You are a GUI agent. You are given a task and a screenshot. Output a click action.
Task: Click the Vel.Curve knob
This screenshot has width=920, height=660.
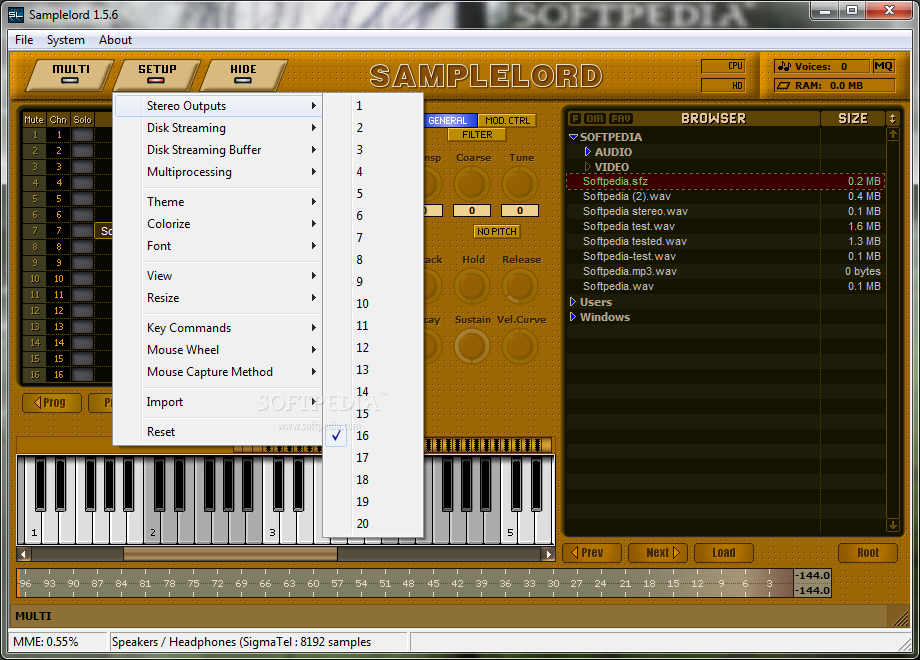coord(520,346)
